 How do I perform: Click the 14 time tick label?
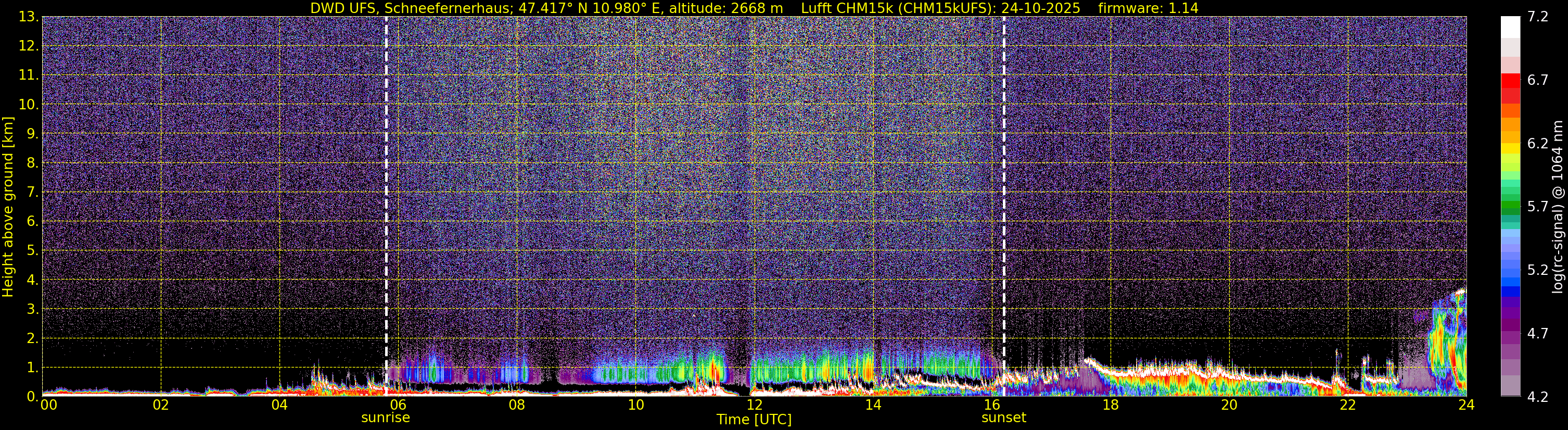pyautogui.click(x=873, y=405)
